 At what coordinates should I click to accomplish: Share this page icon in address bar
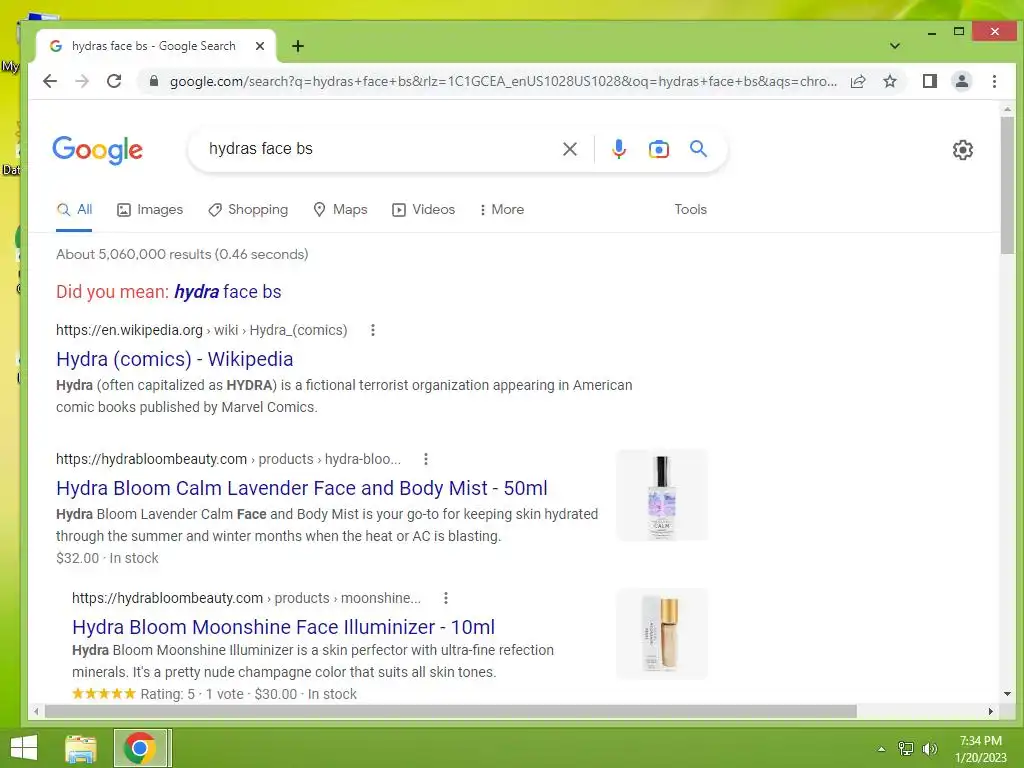[858, 81]
